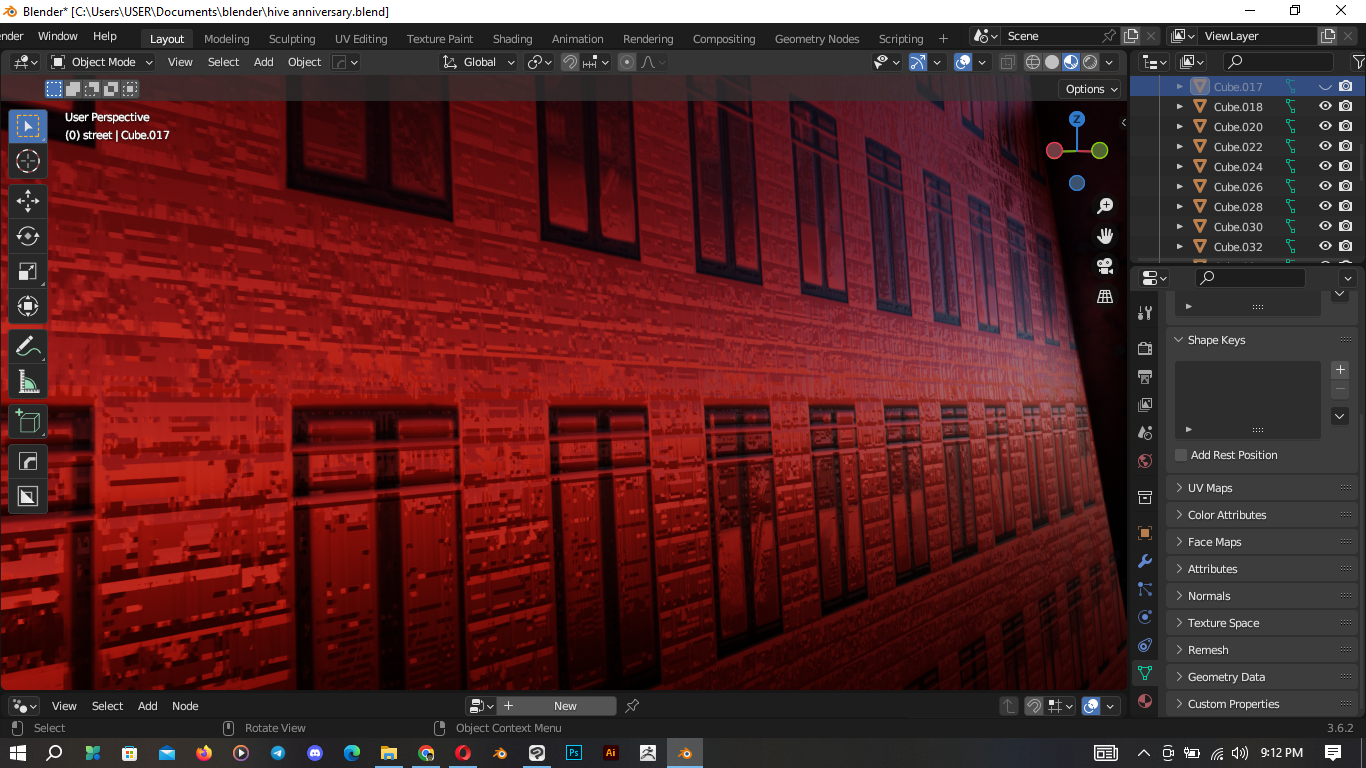Open the pivot point dropdown
This screenshot has width=1366, height=768.
point(540,62)
